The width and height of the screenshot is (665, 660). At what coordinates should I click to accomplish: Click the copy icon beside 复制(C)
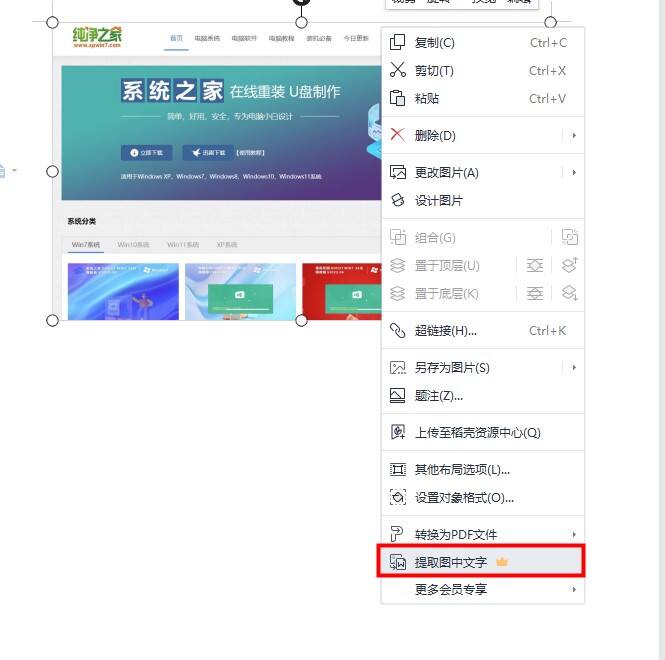(x=397, y=42)
